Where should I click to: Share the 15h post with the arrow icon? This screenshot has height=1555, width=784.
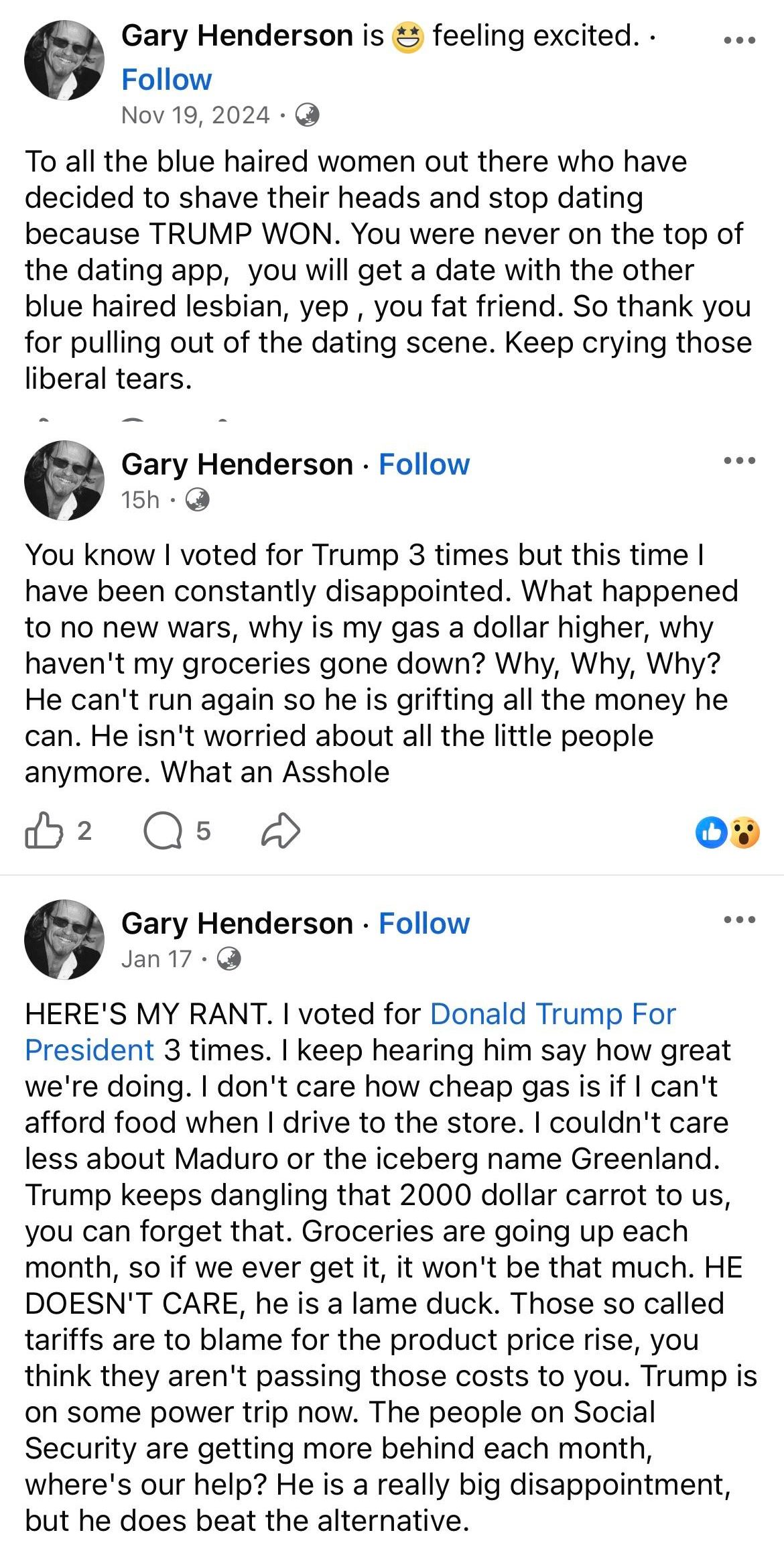click(280, 830)
